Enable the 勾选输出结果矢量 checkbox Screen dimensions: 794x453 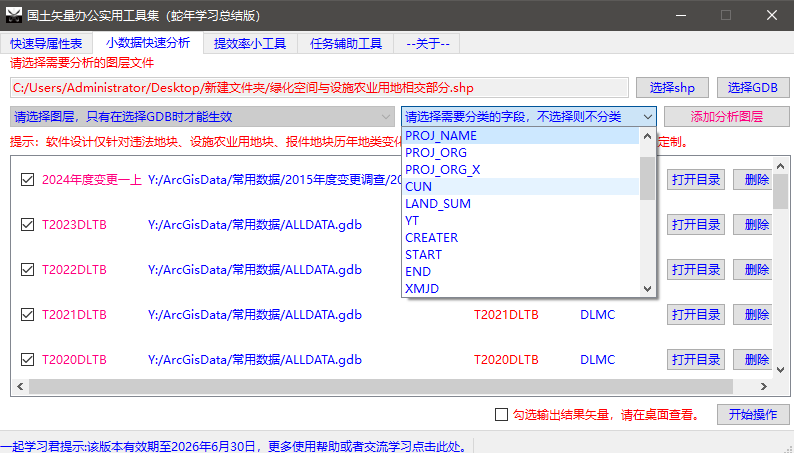pyautogui.click(x=502, y=415)
